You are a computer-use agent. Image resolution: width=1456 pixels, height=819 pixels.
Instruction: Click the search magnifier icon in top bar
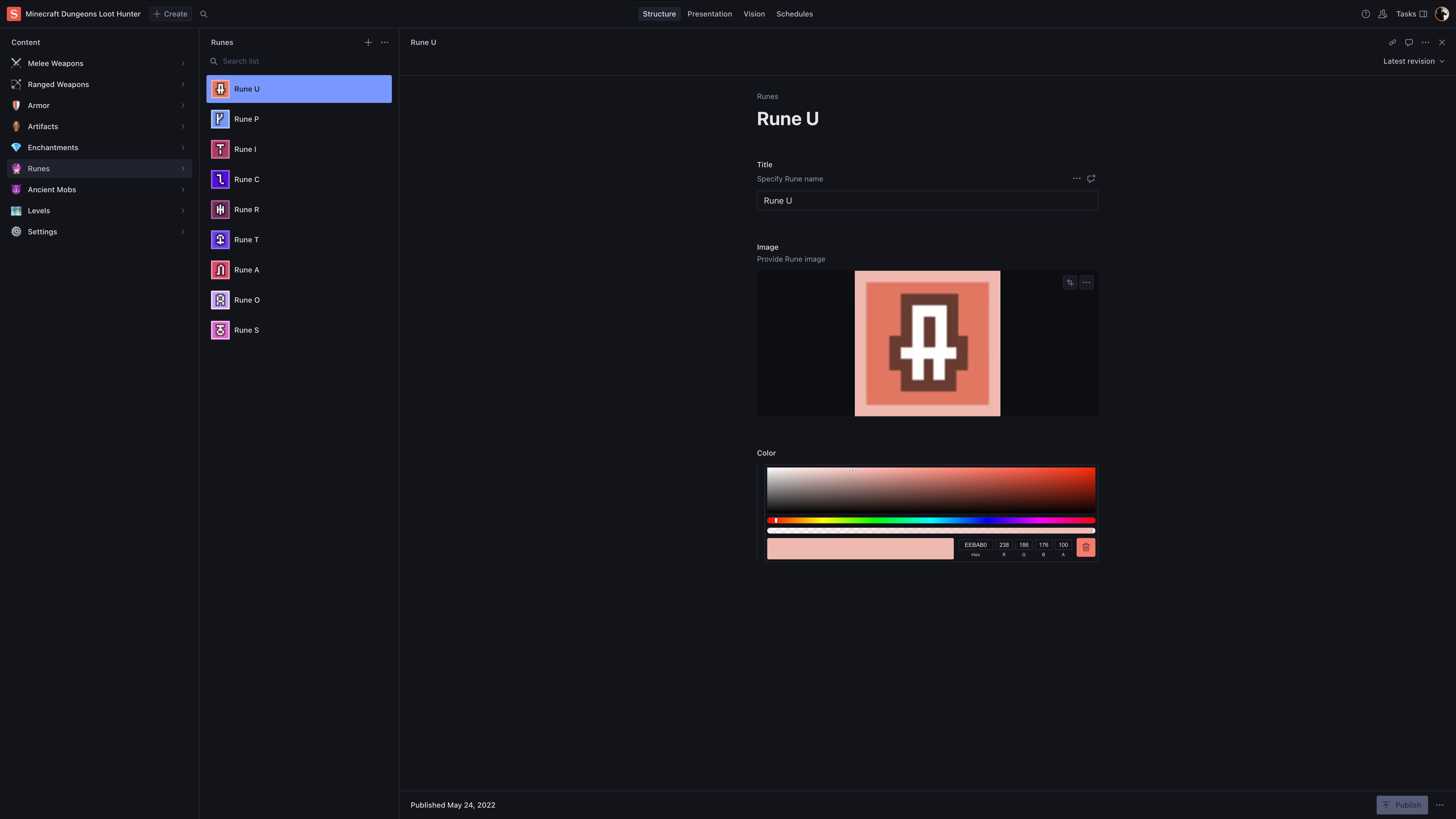pos(204,14)
